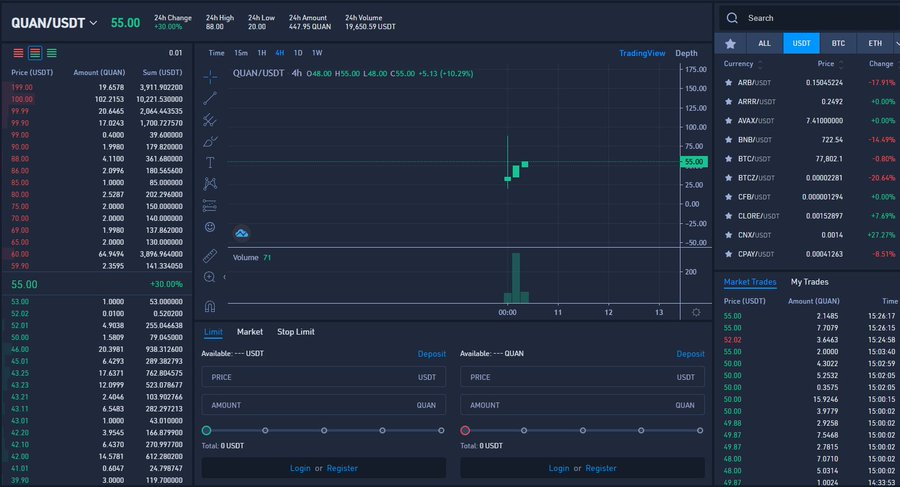This screenshot has width=900, height=487.
Task: Select the brush drawing tool
Action: tap(210, 141)
